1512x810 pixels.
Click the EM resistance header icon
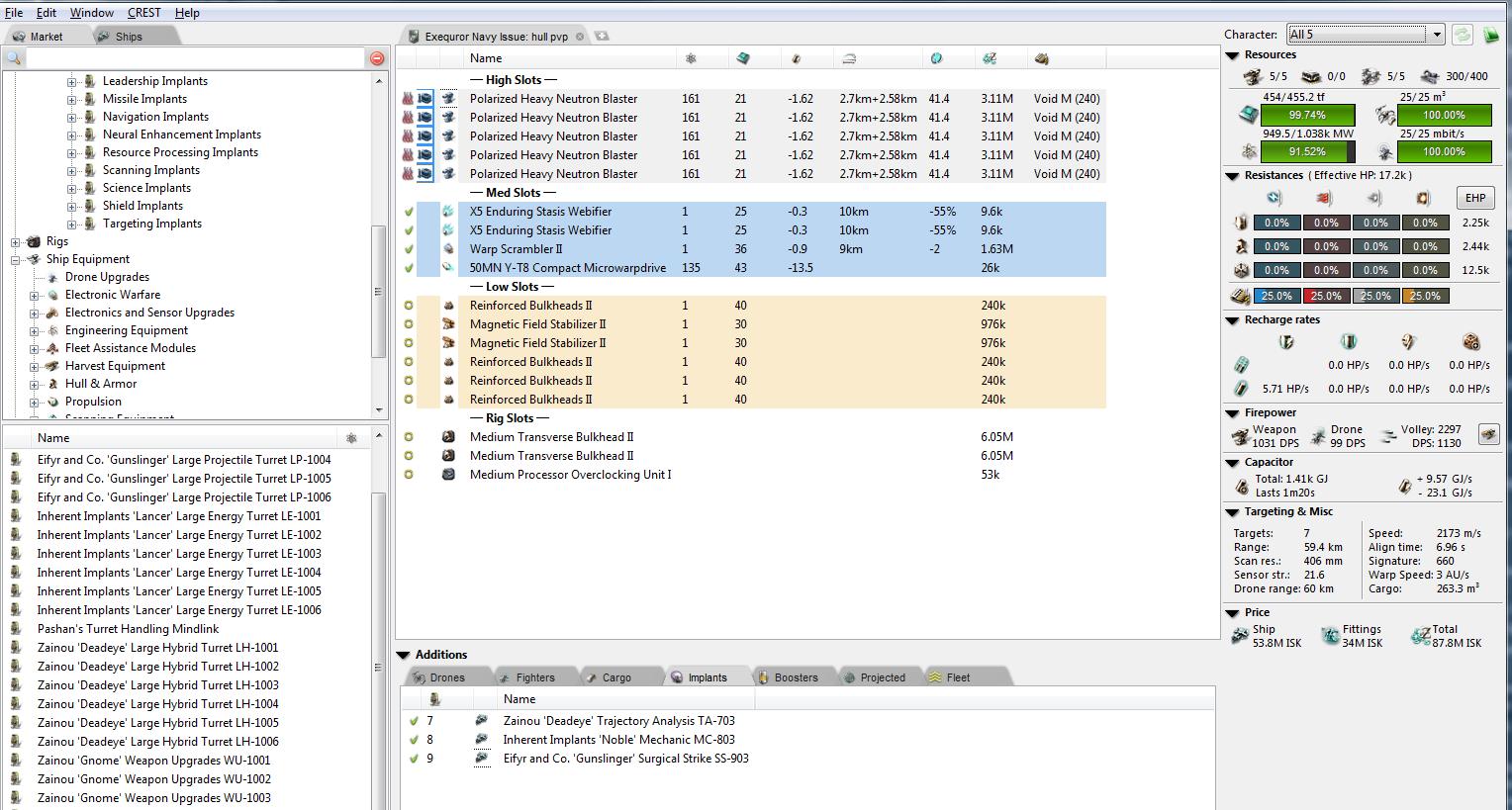click(1275, 199)
